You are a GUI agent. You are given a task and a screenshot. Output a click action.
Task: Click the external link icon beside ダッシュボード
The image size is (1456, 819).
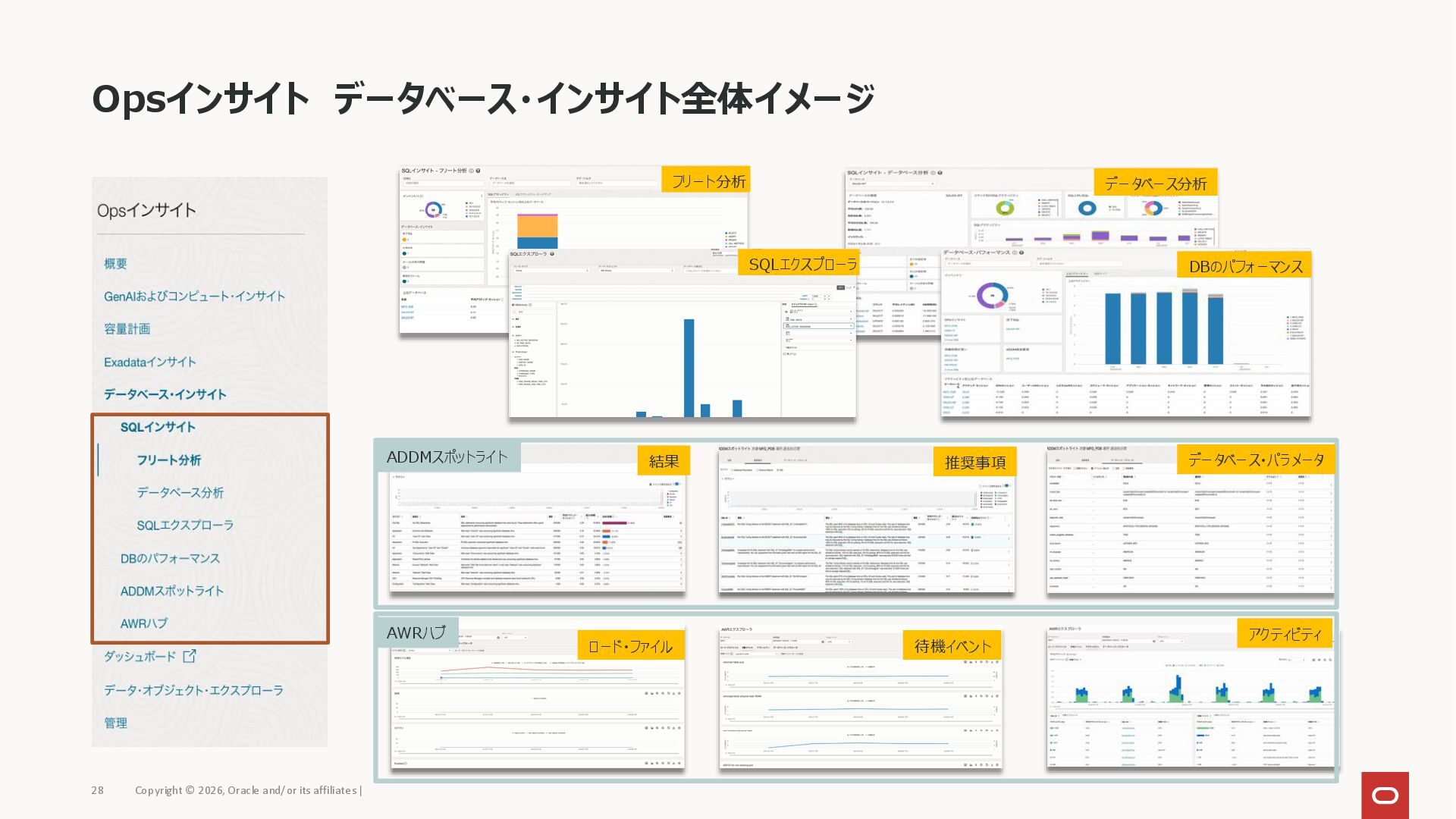[190, 656]
